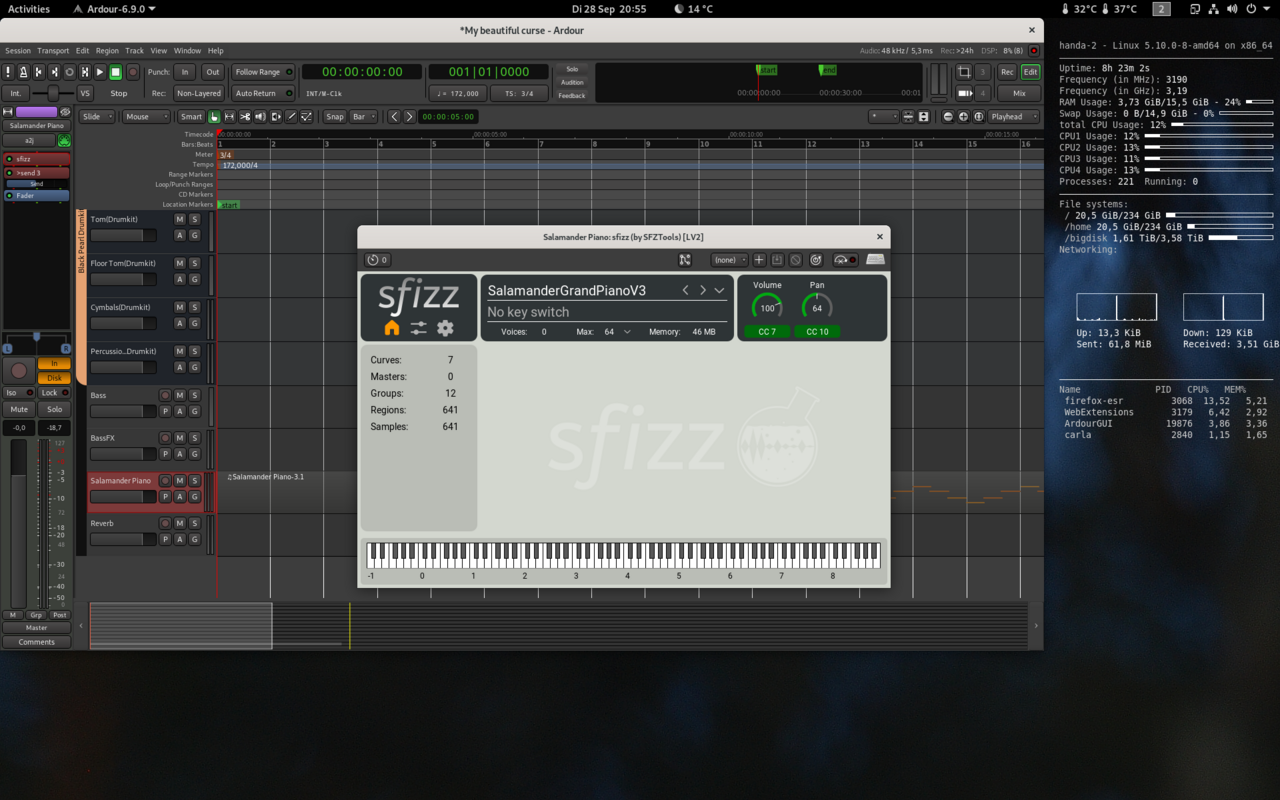Toggle the metronome click
The width and height of the screenshot is (1280, 800).
23,72
